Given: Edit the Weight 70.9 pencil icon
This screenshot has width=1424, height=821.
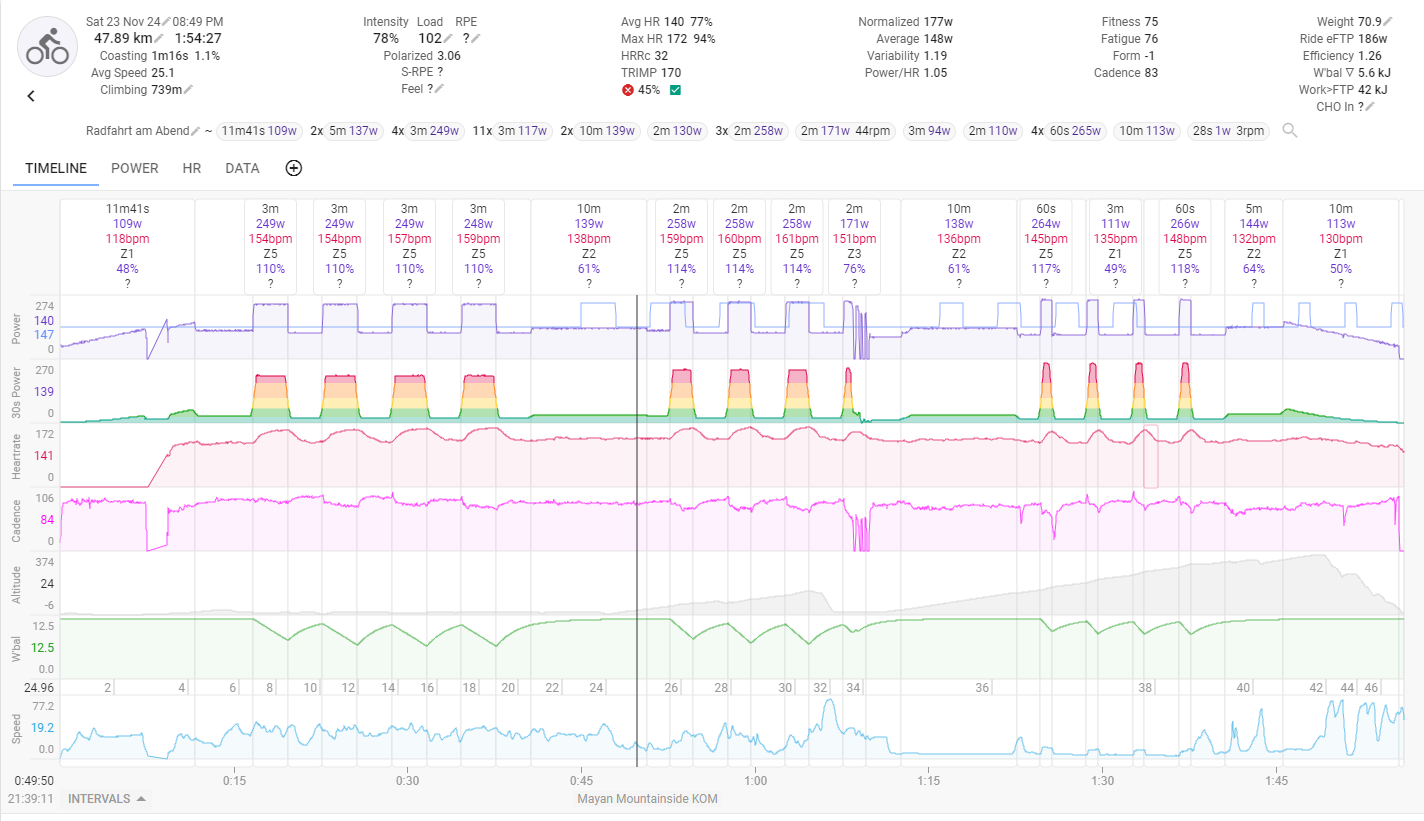Looking at the screenshot, I should 1388,21.
